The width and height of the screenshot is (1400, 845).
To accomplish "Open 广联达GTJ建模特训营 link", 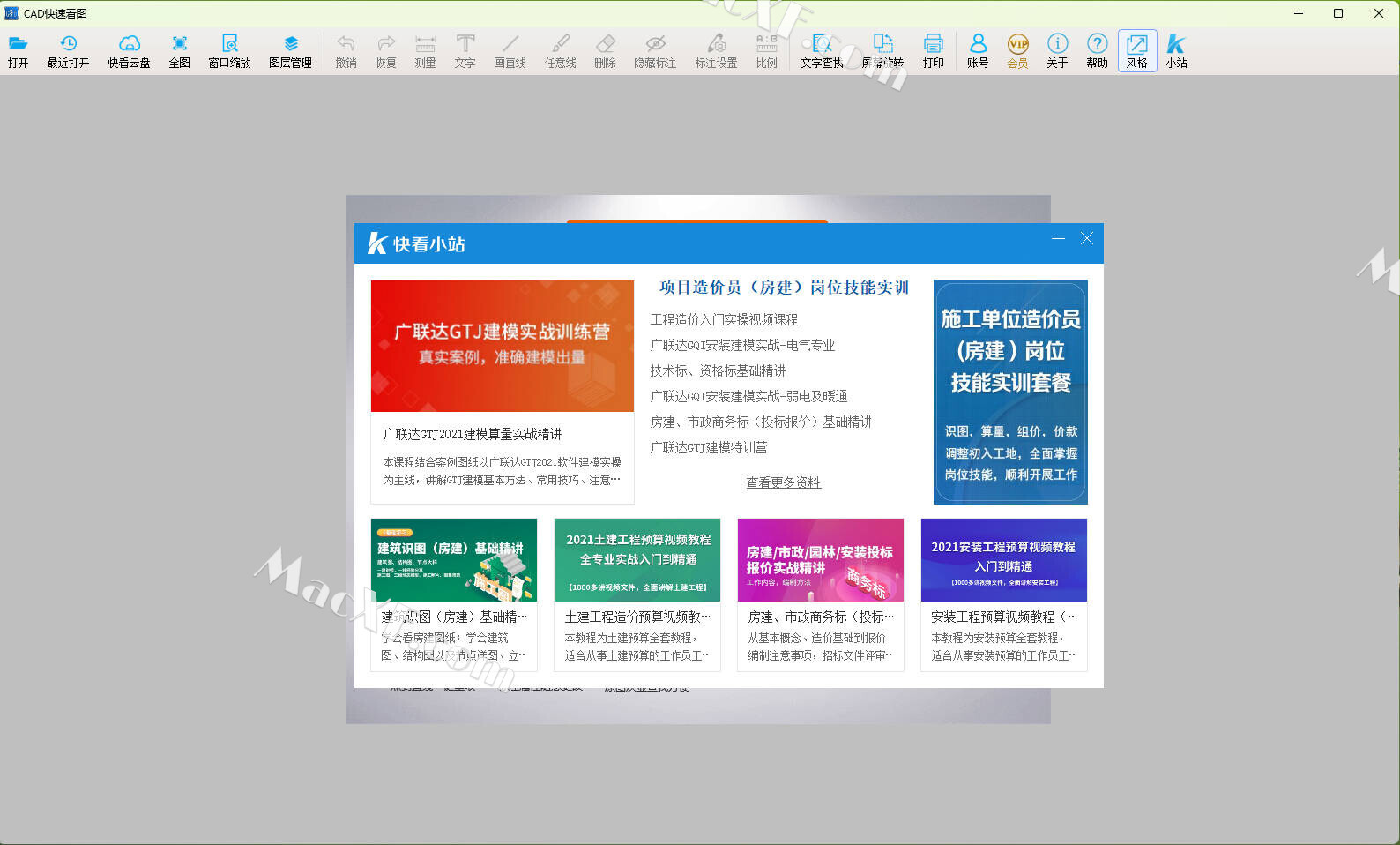I will point(709,447).
